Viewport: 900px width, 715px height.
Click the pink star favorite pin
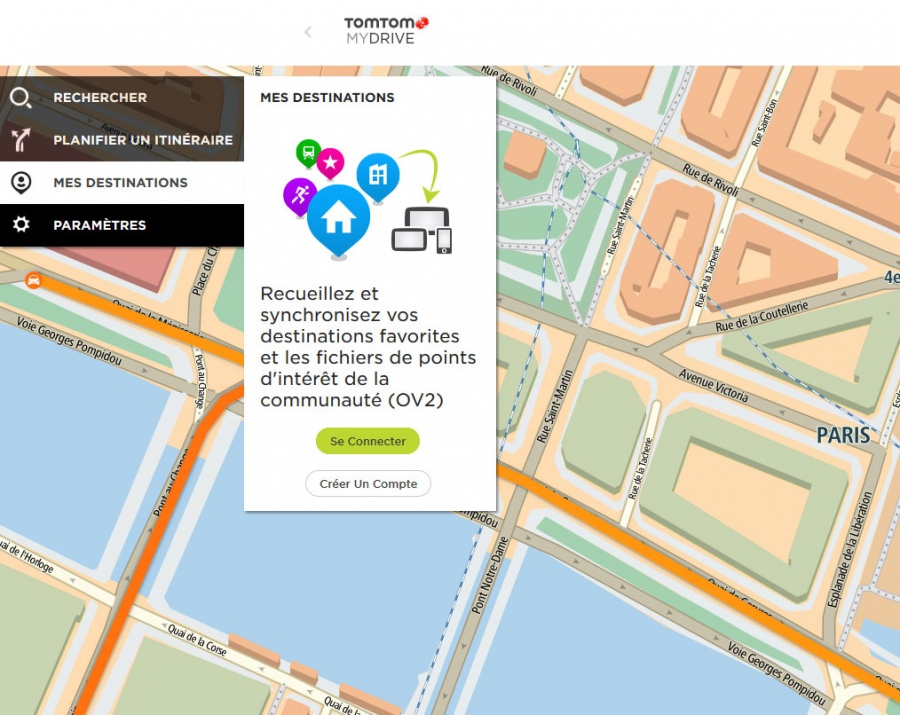(x=330, y=163)
